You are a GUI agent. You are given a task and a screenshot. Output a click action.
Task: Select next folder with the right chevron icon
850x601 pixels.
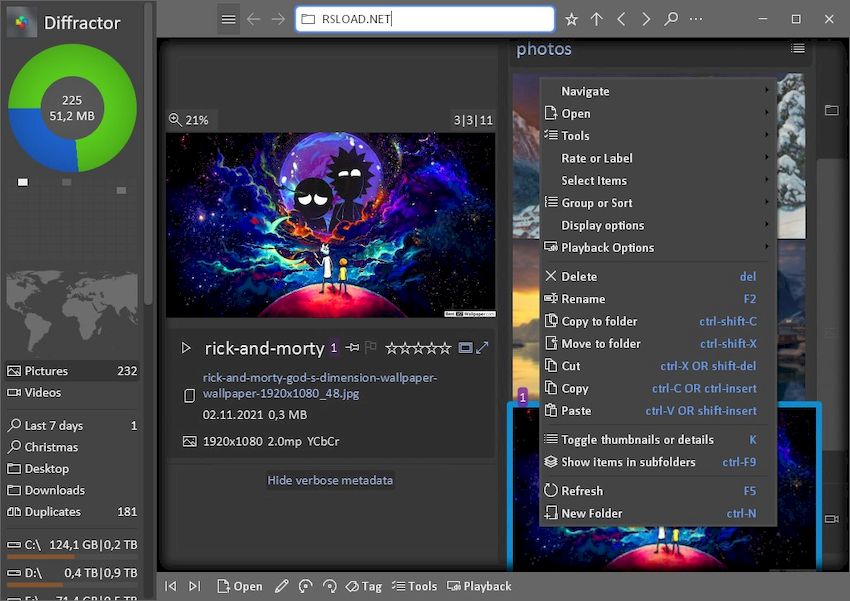[646, 19]
